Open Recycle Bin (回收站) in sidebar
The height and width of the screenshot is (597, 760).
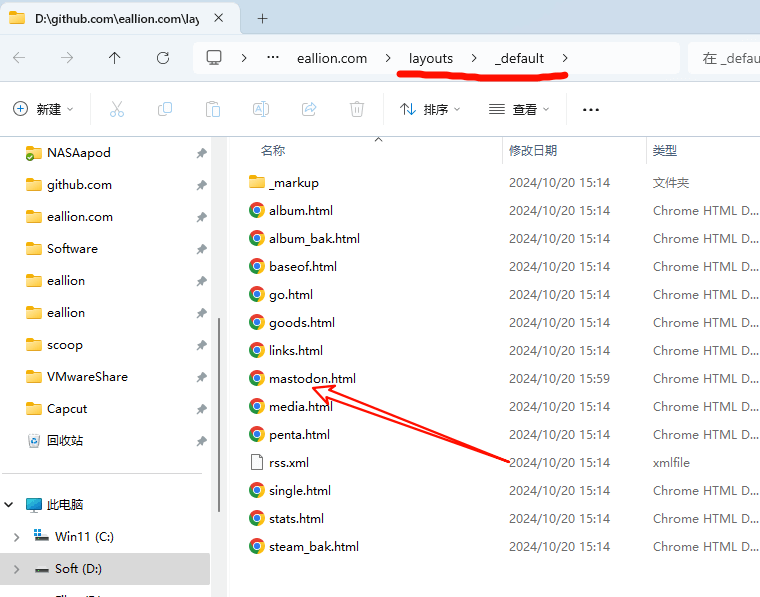coord(64,440)
